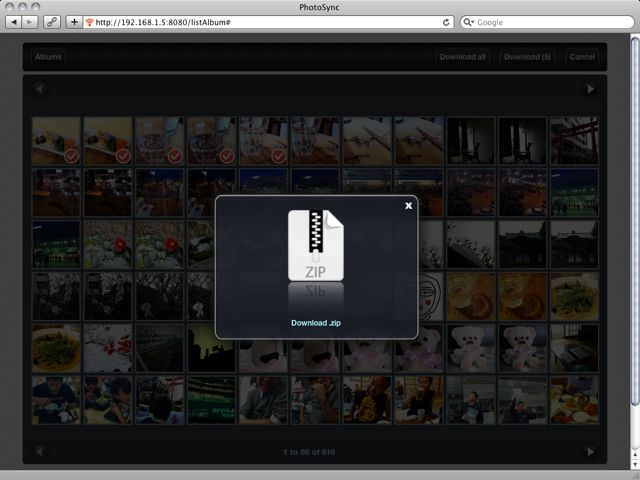Click the large ZIP file icon
Image resolution: width=640 pixels, height=480 pixels.
[x=316, y=245]
